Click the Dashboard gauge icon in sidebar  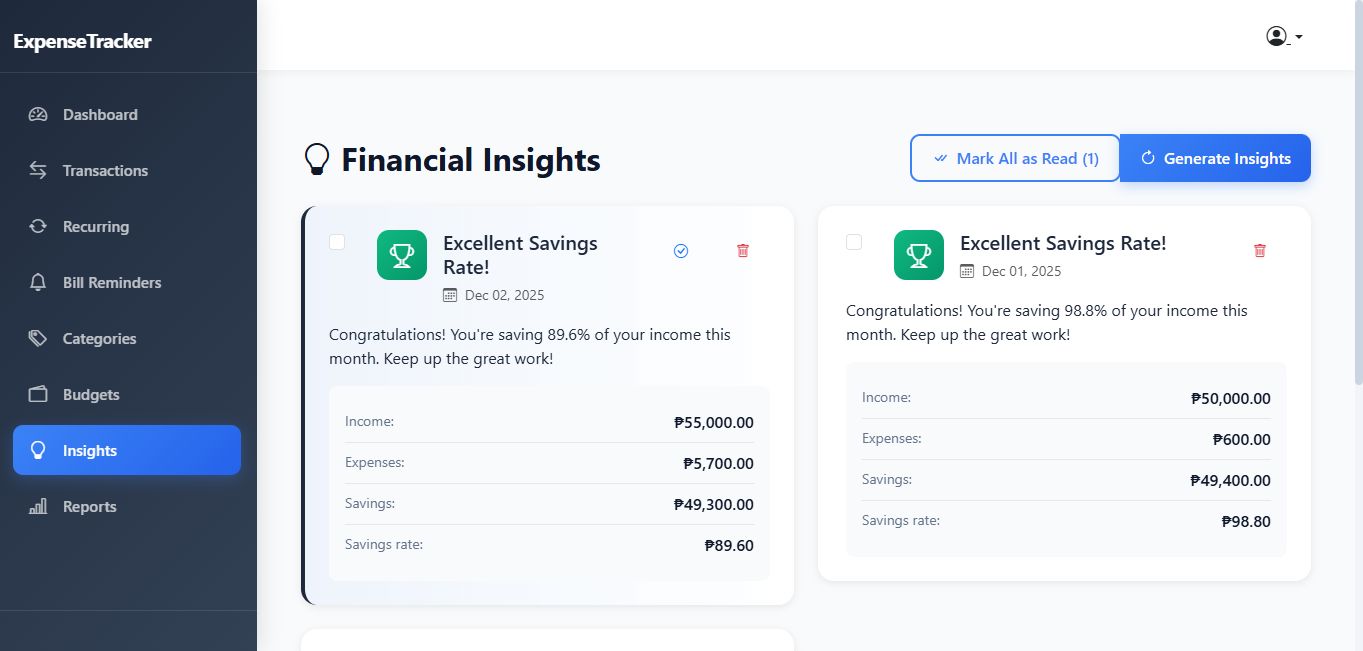[38, 114]
